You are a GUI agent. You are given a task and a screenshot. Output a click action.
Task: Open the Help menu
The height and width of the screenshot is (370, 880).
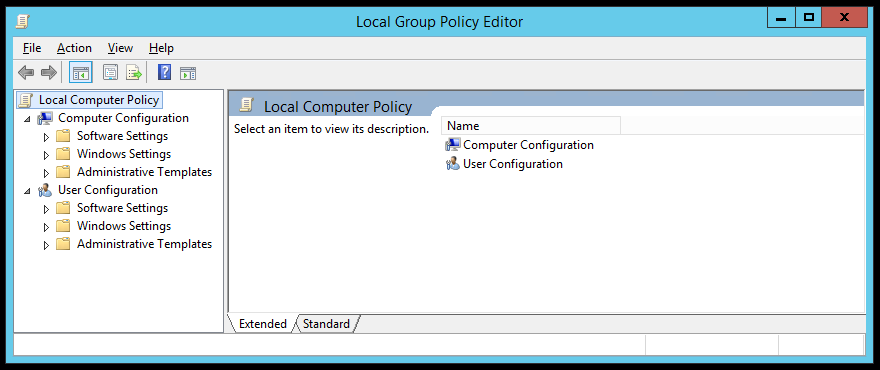click(161, 48)
